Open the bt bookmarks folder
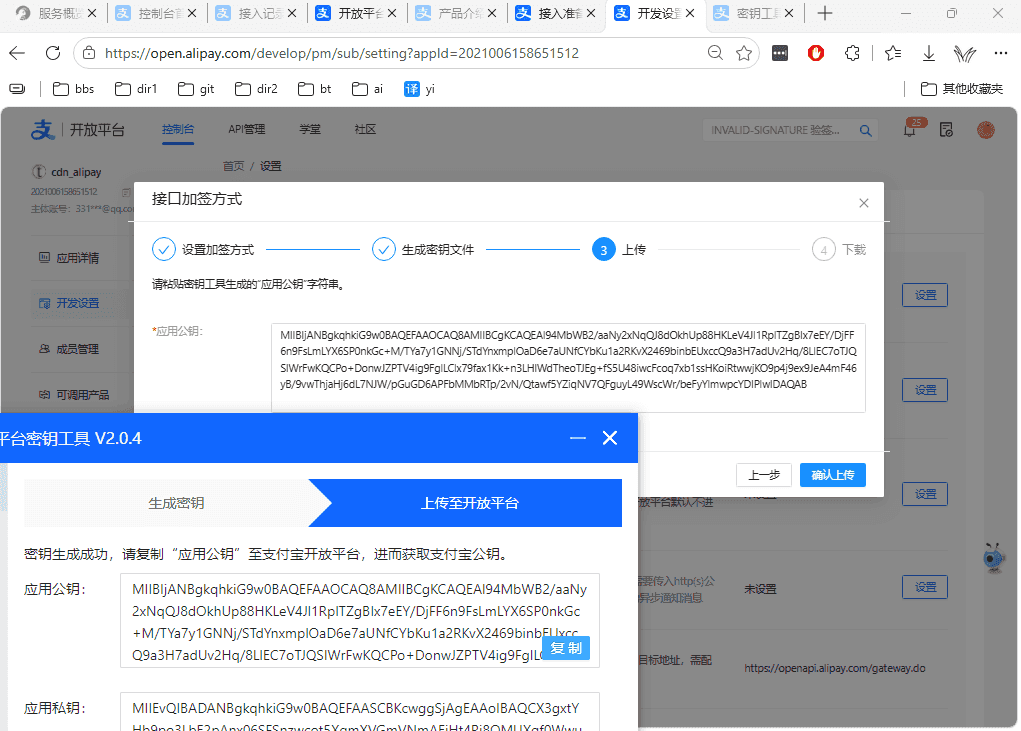1021x731 pixels. click(x=315, y=89)
